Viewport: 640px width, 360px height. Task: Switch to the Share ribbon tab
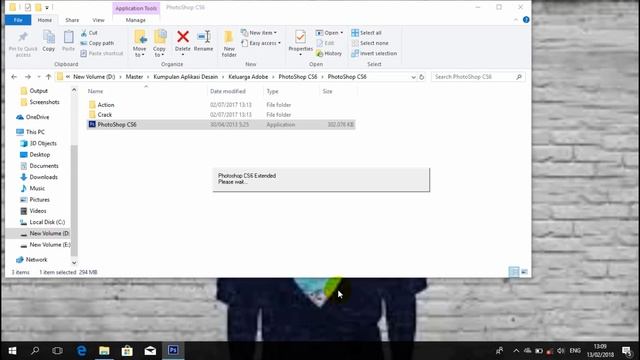coord(72,20)
